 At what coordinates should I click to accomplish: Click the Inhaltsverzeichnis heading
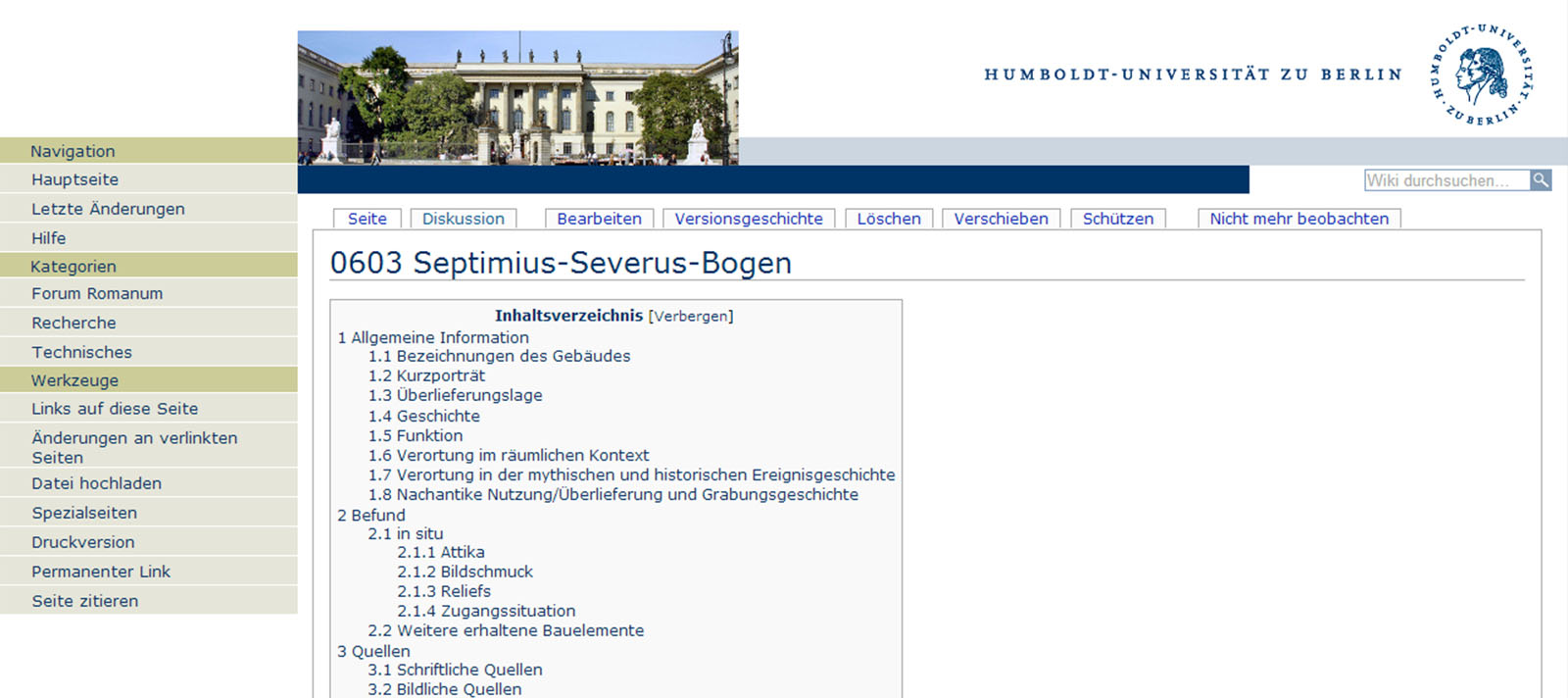pos(568,316)
